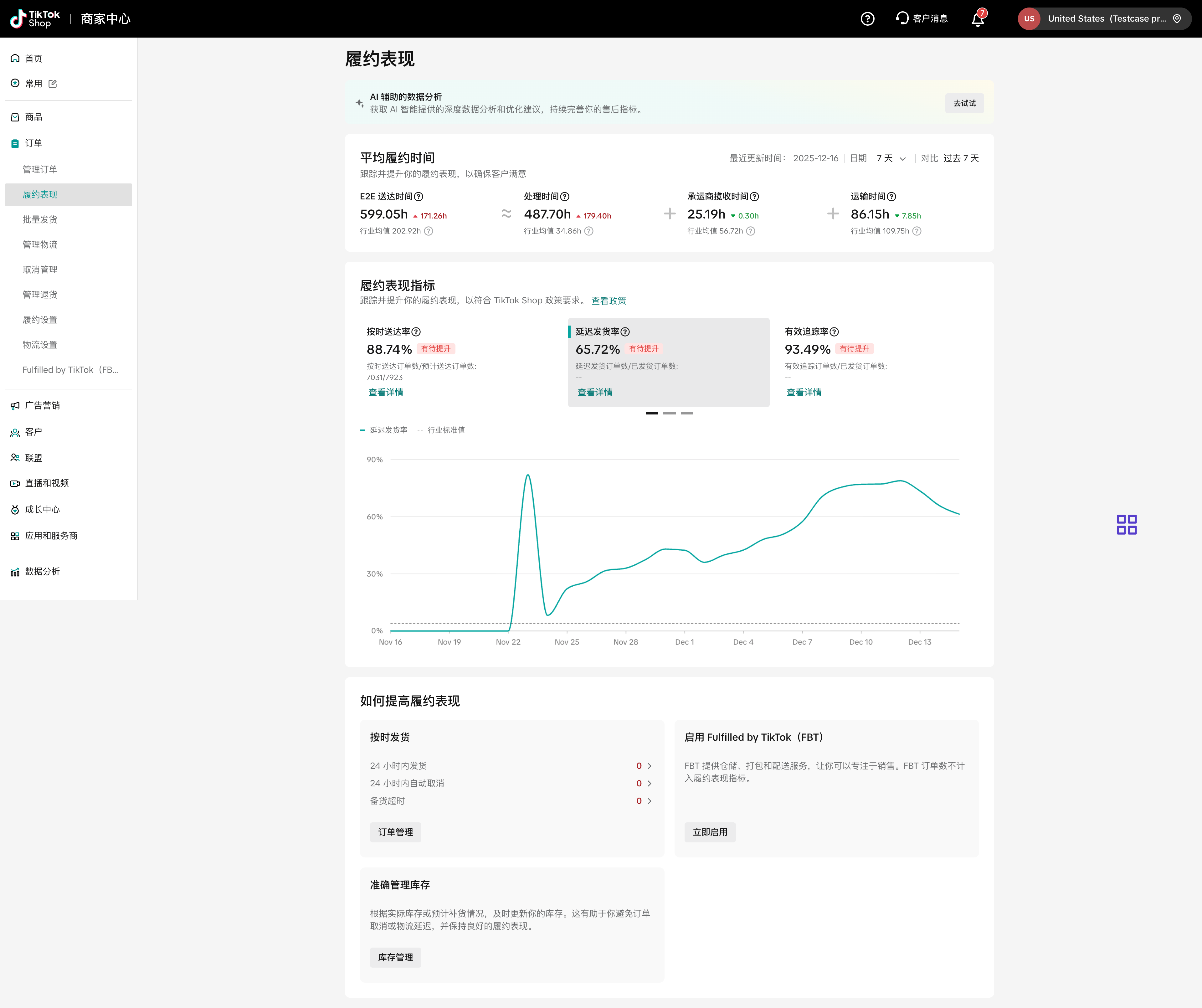The image size is (1202, 1008).
Task: Click help icon next to 延迟发货率
Action: tap(625, 332)
